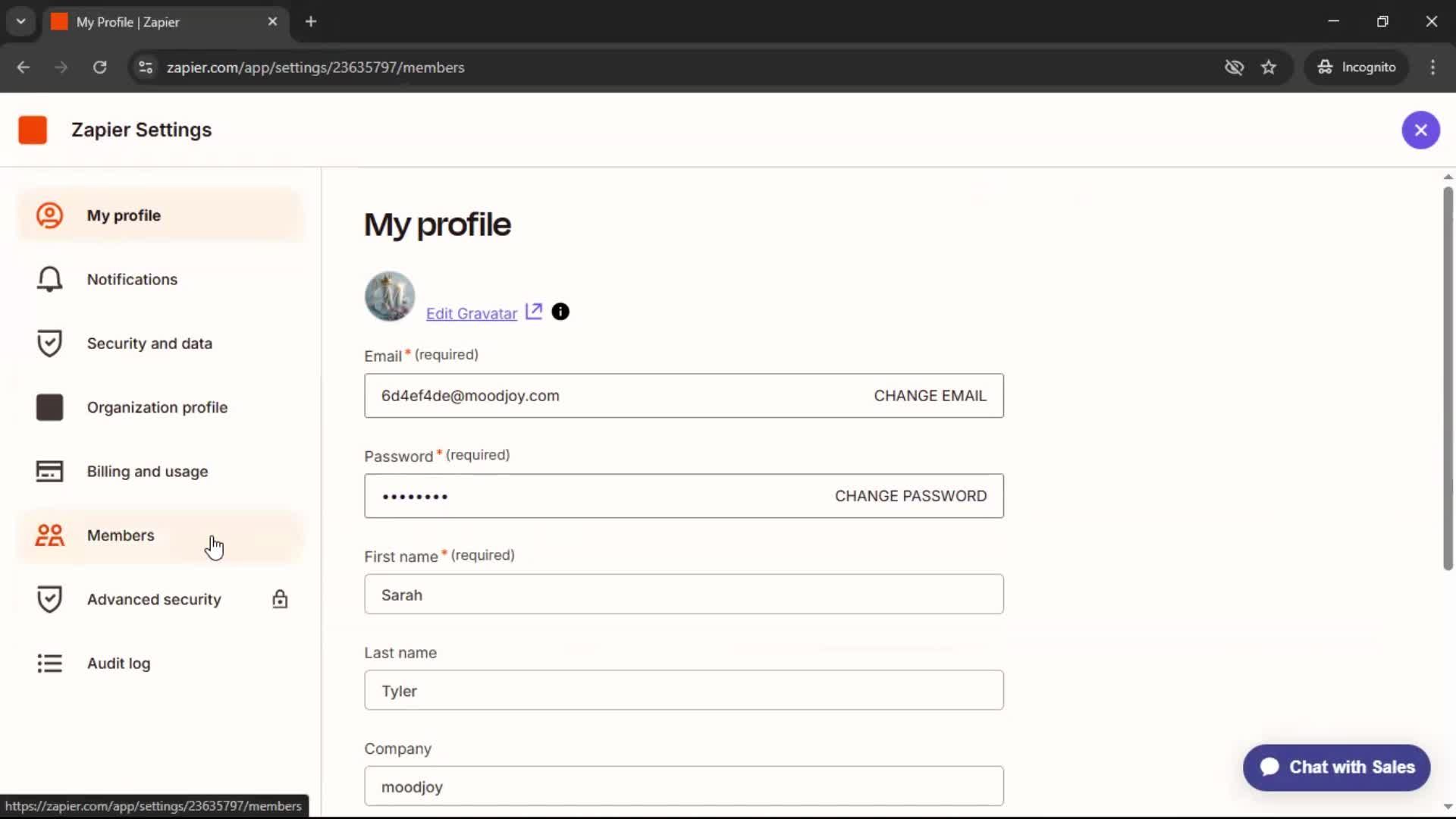Bookmark this page with the star icon
This screenshot has width=1456, height=819.
(1269, 67)
